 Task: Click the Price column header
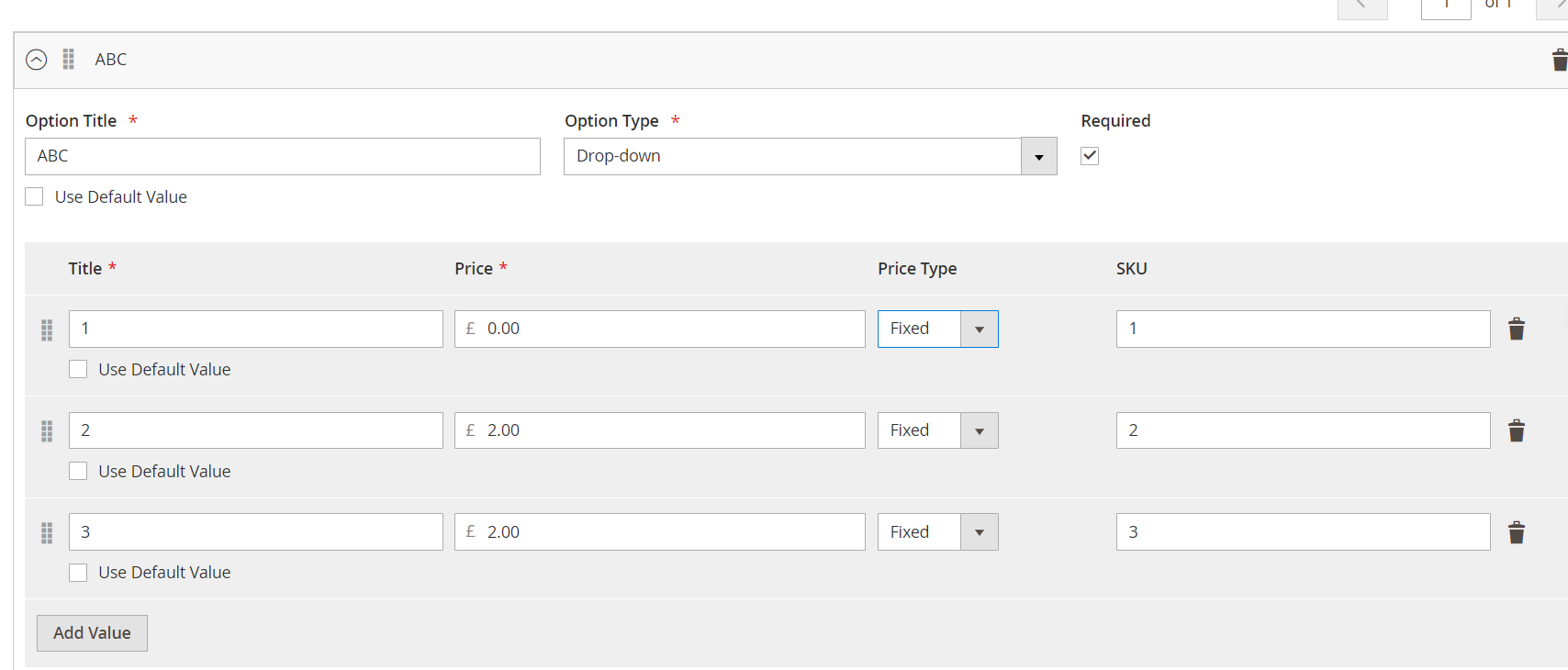click(474, 269)
